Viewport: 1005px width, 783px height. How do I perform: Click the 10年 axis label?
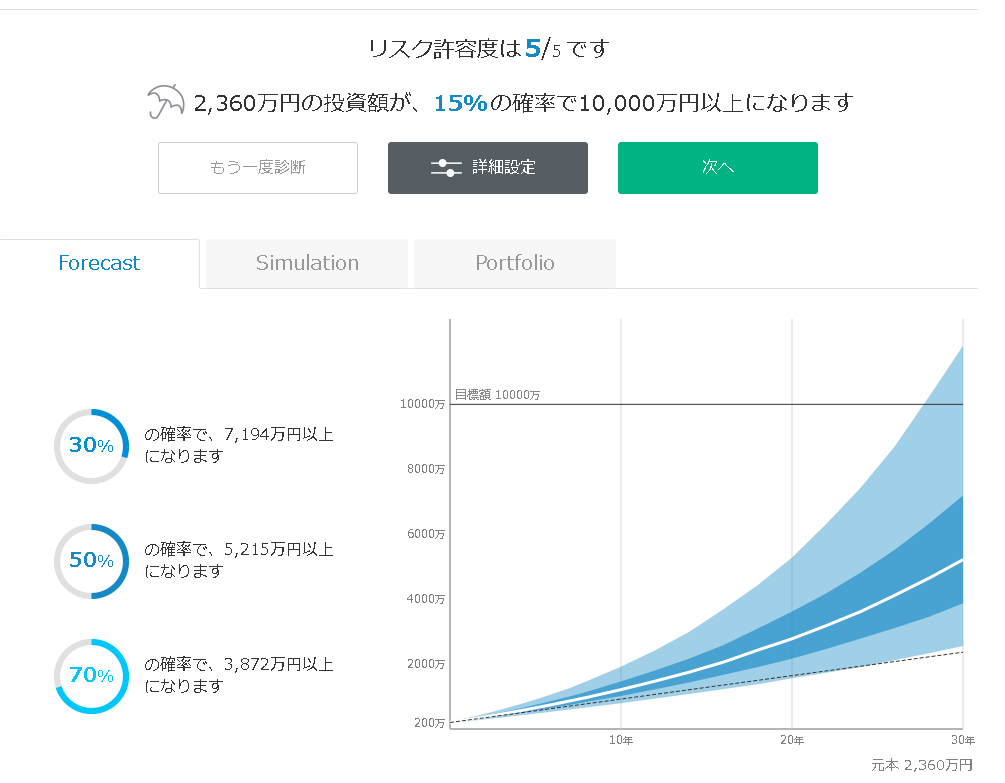click(x=621, y=740)
